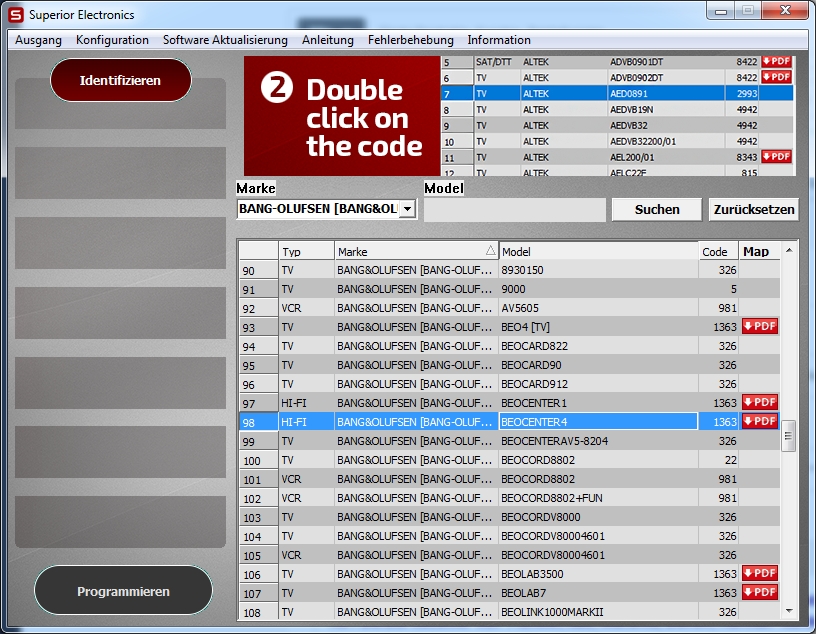Sort the list by the Marke column header
816x634 pixels.
coord(416,251)
